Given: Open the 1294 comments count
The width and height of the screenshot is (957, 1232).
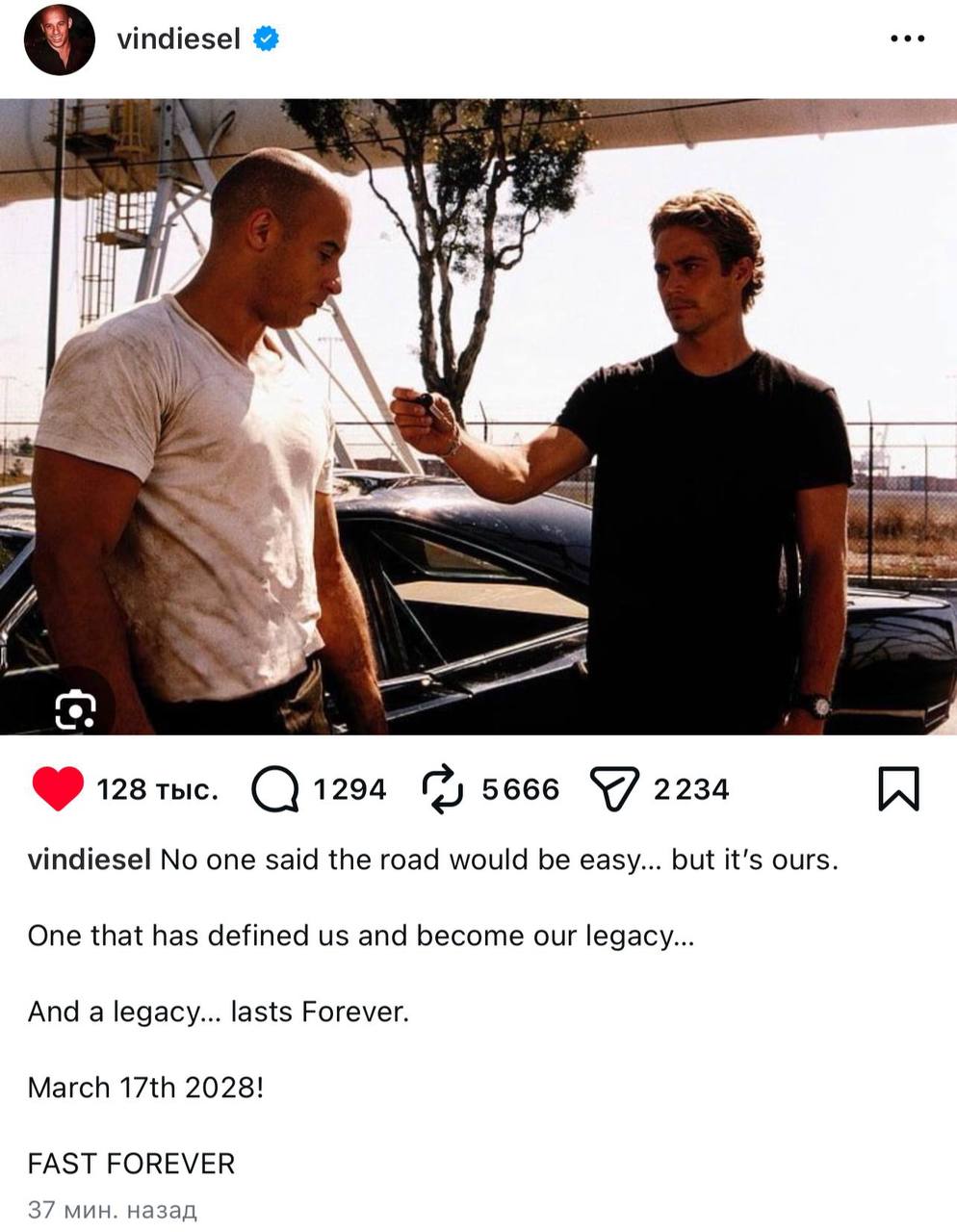Looking at the screenshot, I should click(350, 790).
